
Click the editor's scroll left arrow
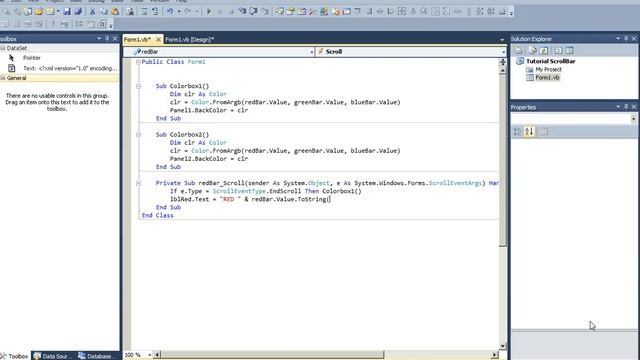tap(157, 355)
